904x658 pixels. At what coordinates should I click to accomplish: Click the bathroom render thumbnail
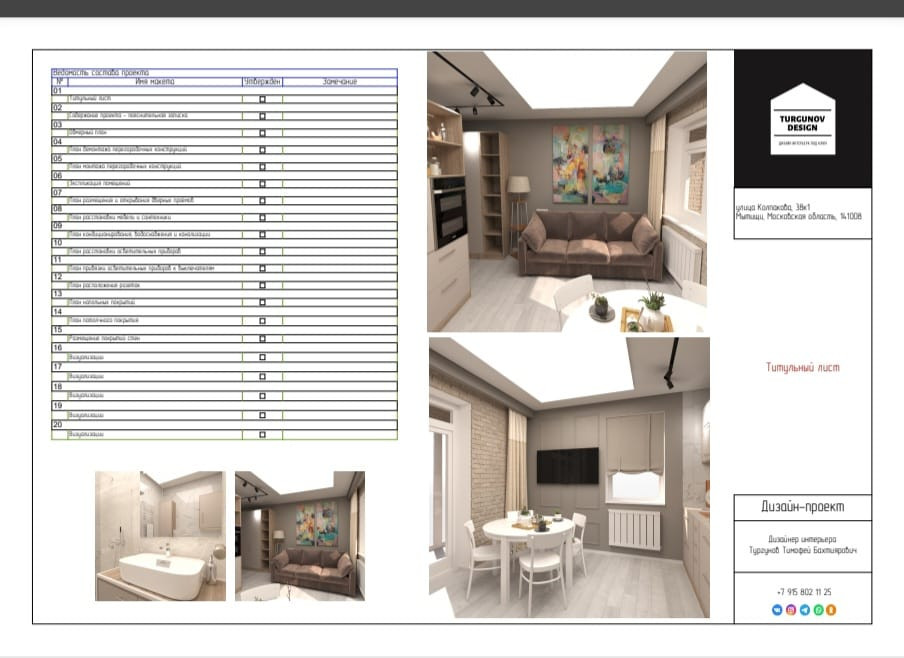[160, 535]
